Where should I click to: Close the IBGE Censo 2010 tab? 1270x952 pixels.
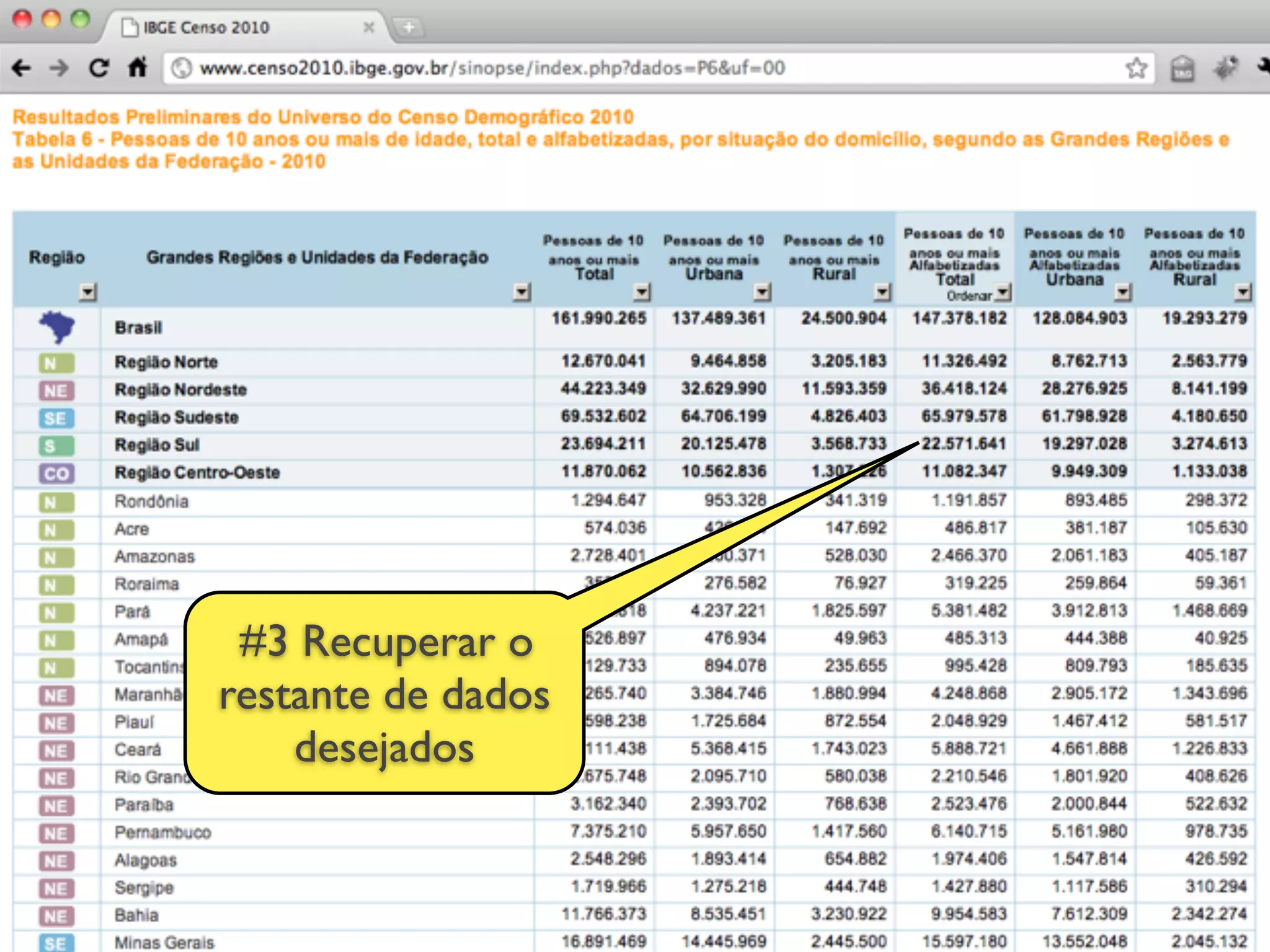pos(369,27)
